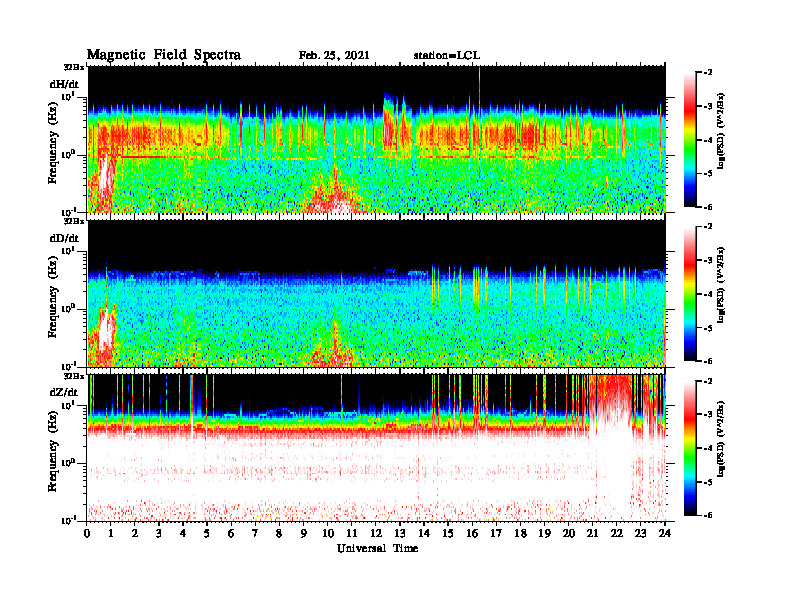Click the log(PSD) label beside dH/dt color bar
This screenshot has width=792, height=612.
tap(721, 131)
